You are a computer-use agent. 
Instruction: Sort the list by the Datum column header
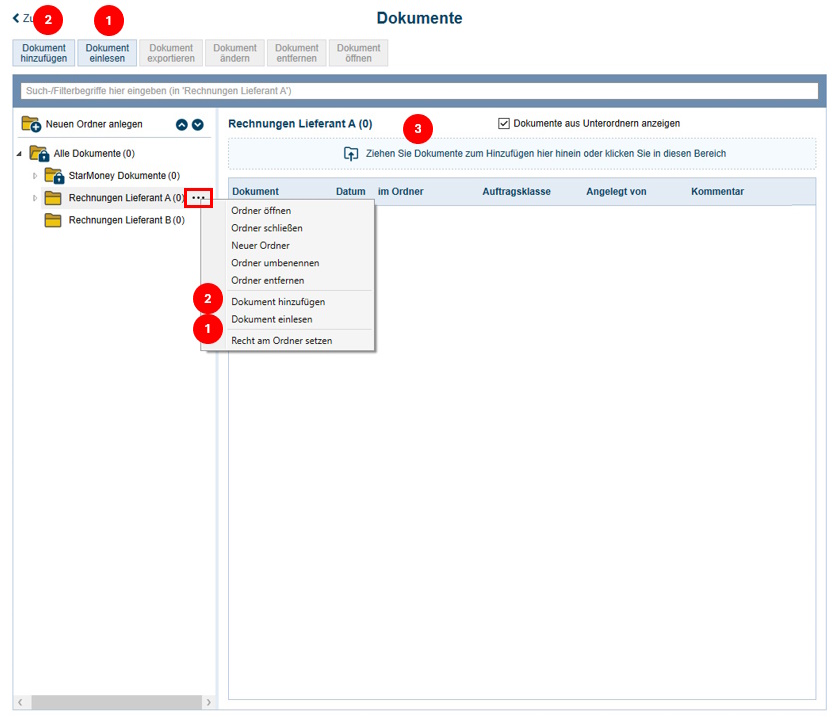click(x=350, y=191)
